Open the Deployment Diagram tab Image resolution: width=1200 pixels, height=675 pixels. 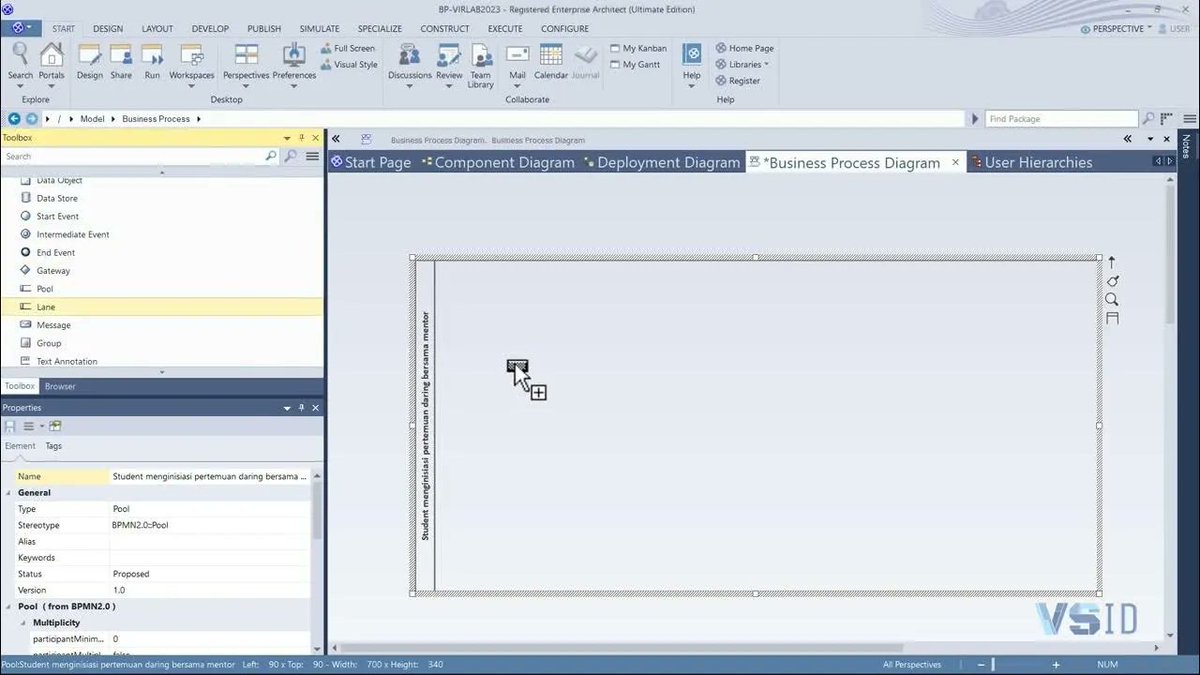666,161
